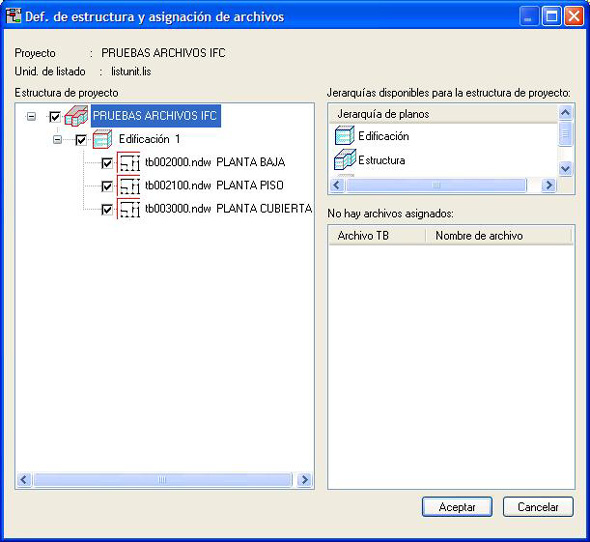The image size is (590, 542).
Task: Select the tb002100.ndw PLANTA PISO drawing icon
Action: (128, 186)
